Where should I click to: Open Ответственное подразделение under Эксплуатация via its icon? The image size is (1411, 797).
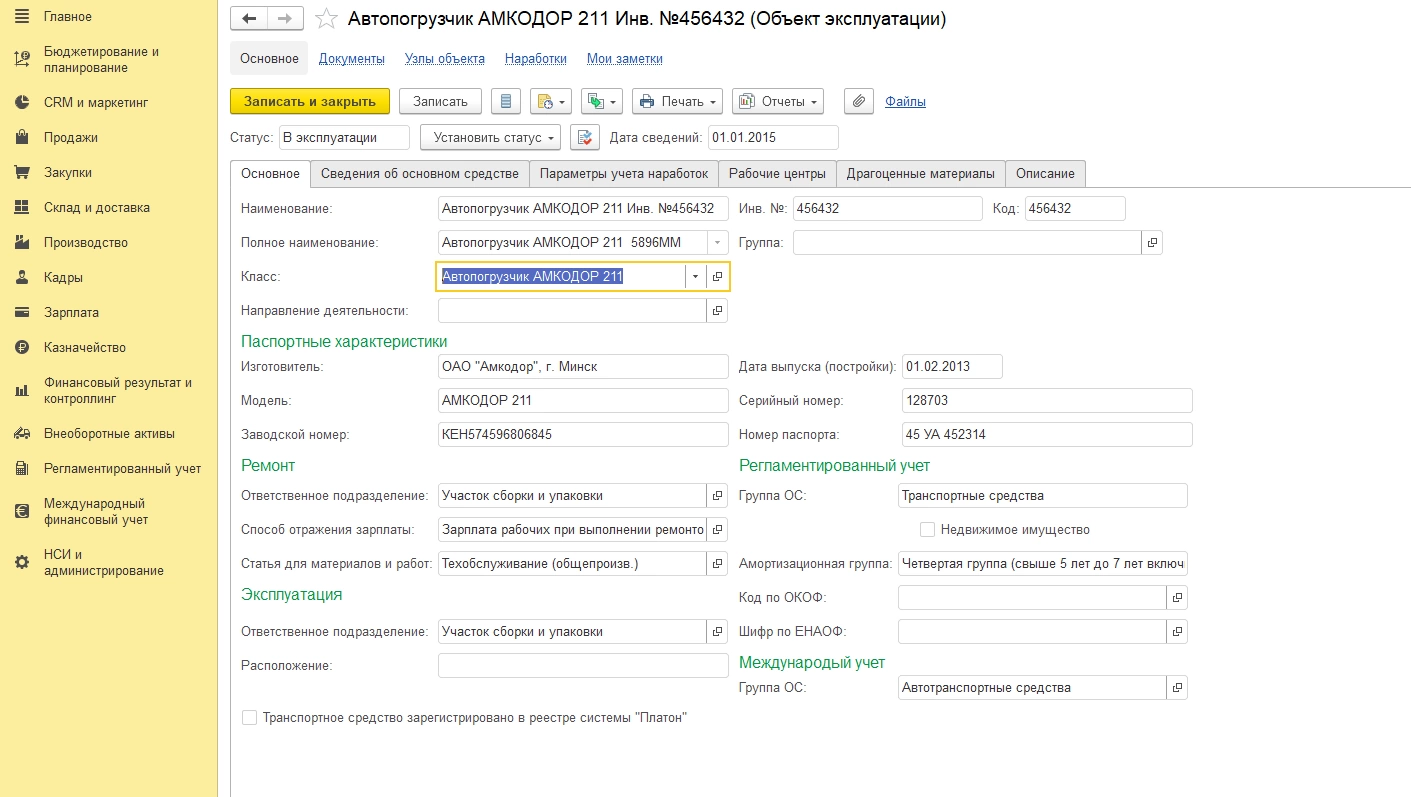[x=717, y=632]
